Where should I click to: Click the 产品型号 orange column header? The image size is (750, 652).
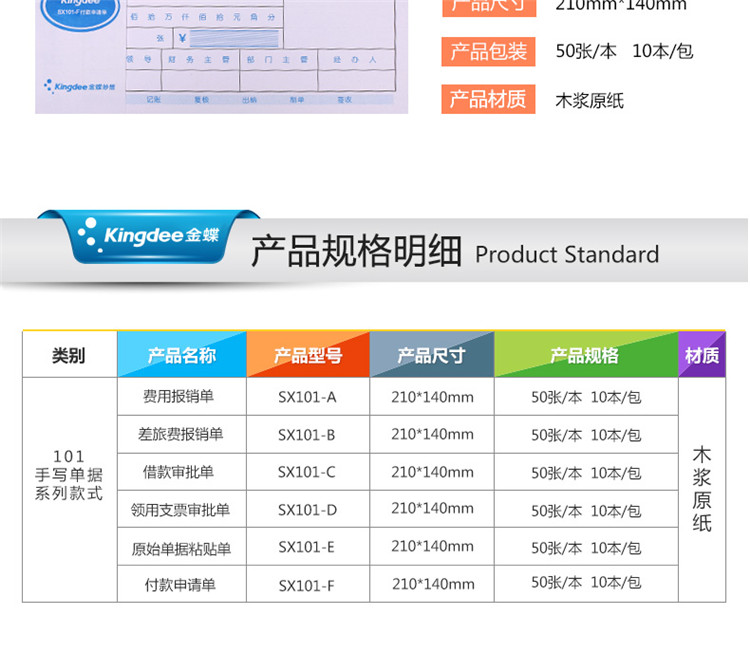pyautogui.click(x=308, y=355)
